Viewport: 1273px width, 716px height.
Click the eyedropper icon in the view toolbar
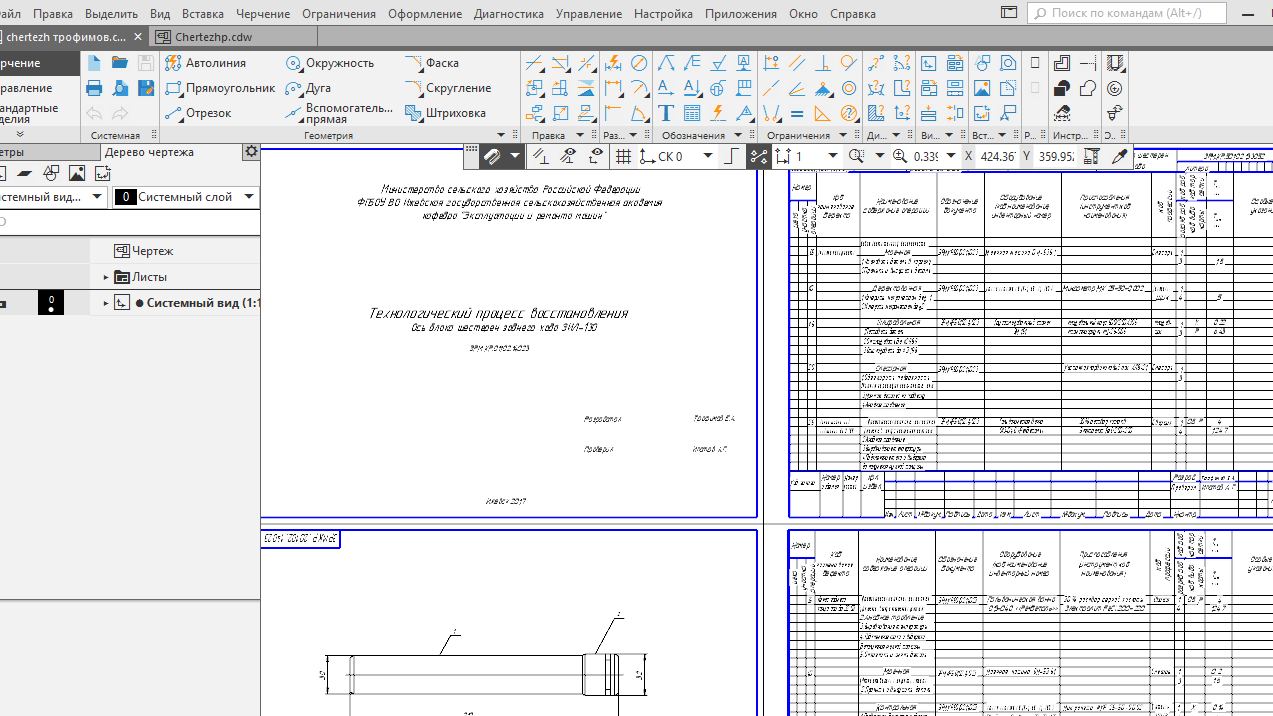[x=1119, y=156]
